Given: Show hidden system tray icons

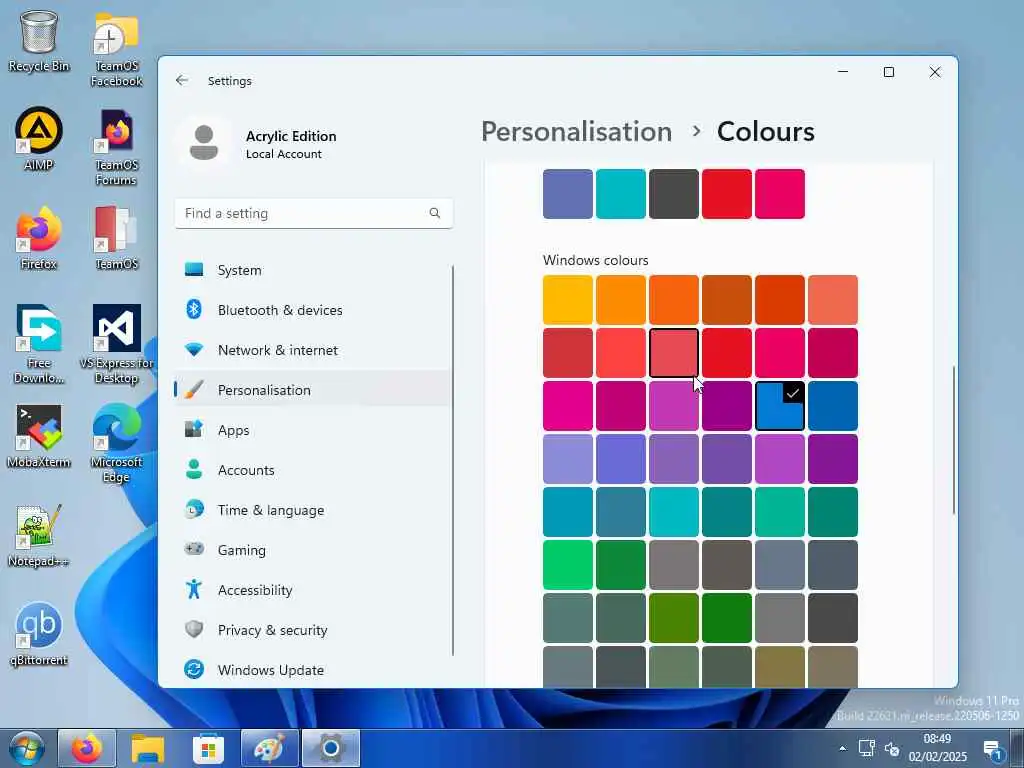Looking at the screenshot, I should (x=842, y=748).
